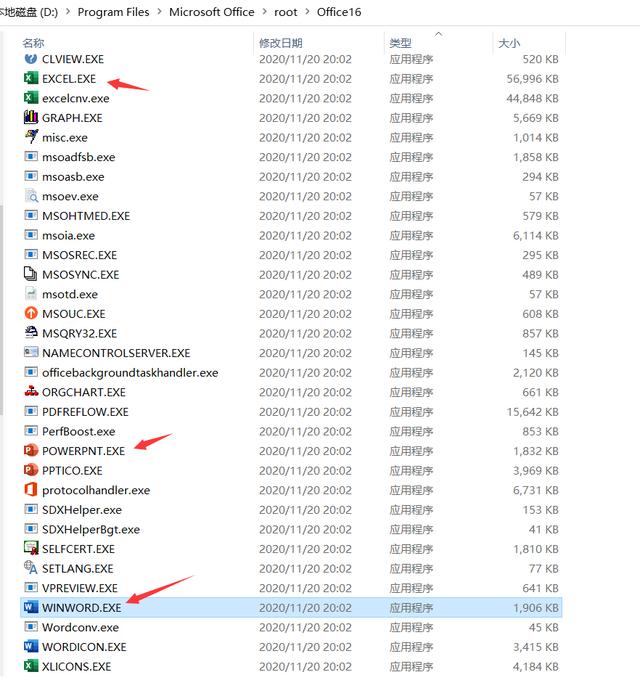Expand chevron after Microsoft Office in path
Image resolution: width=640 pixels, height=680 pixels.
click(264, 12)
